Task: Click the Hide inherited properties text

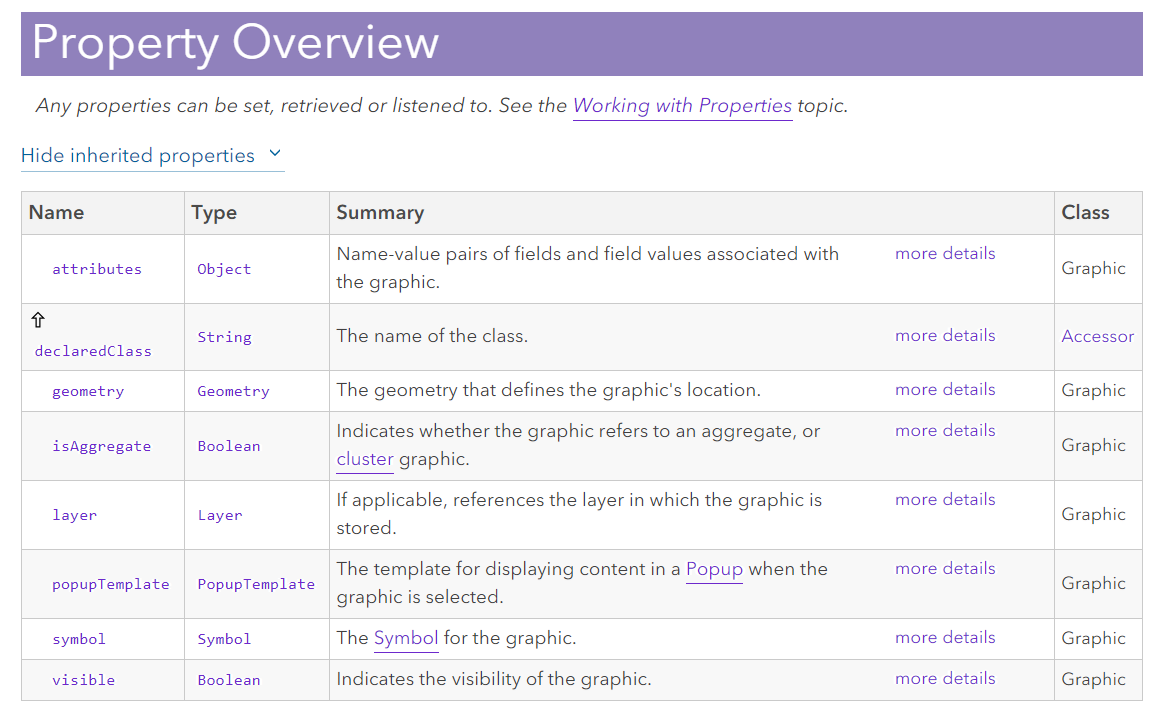Action: [137, 155]
